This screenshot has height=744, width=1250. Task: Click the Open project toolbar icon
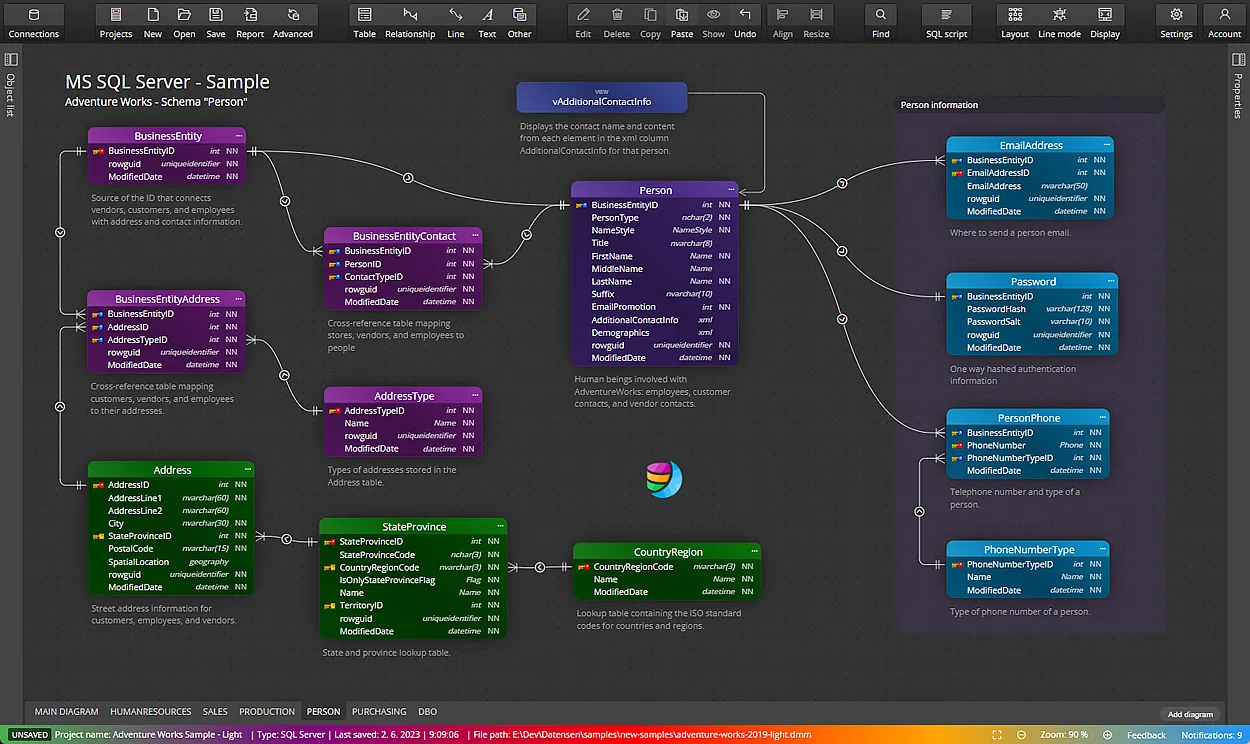click(x=184, y=23)
